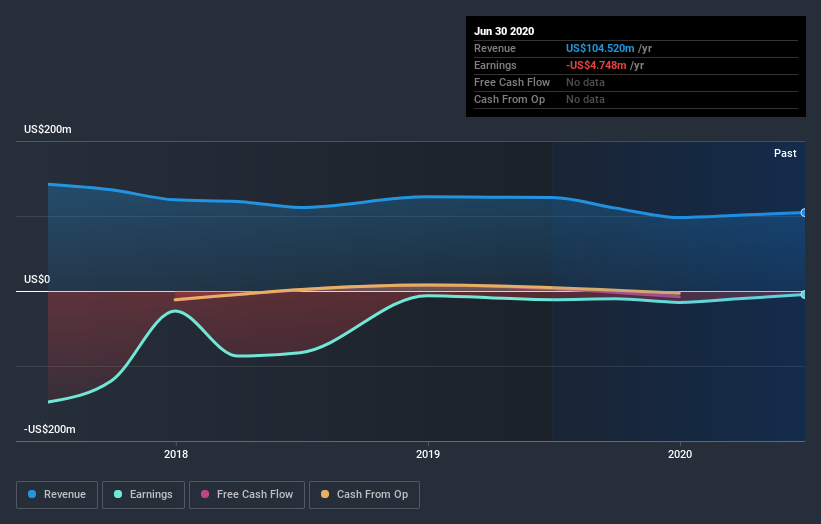Click No data in Cash From Op row
The image size is (821, 524).
coord(585,99)
